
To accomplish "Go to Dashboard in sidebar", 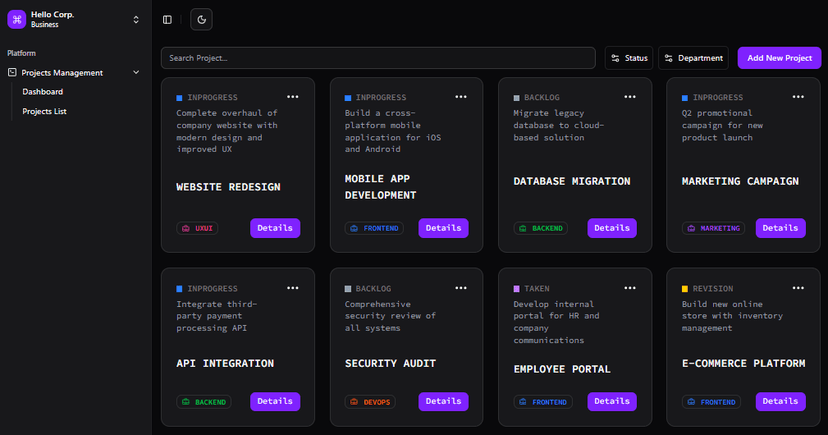I will 43,92.
